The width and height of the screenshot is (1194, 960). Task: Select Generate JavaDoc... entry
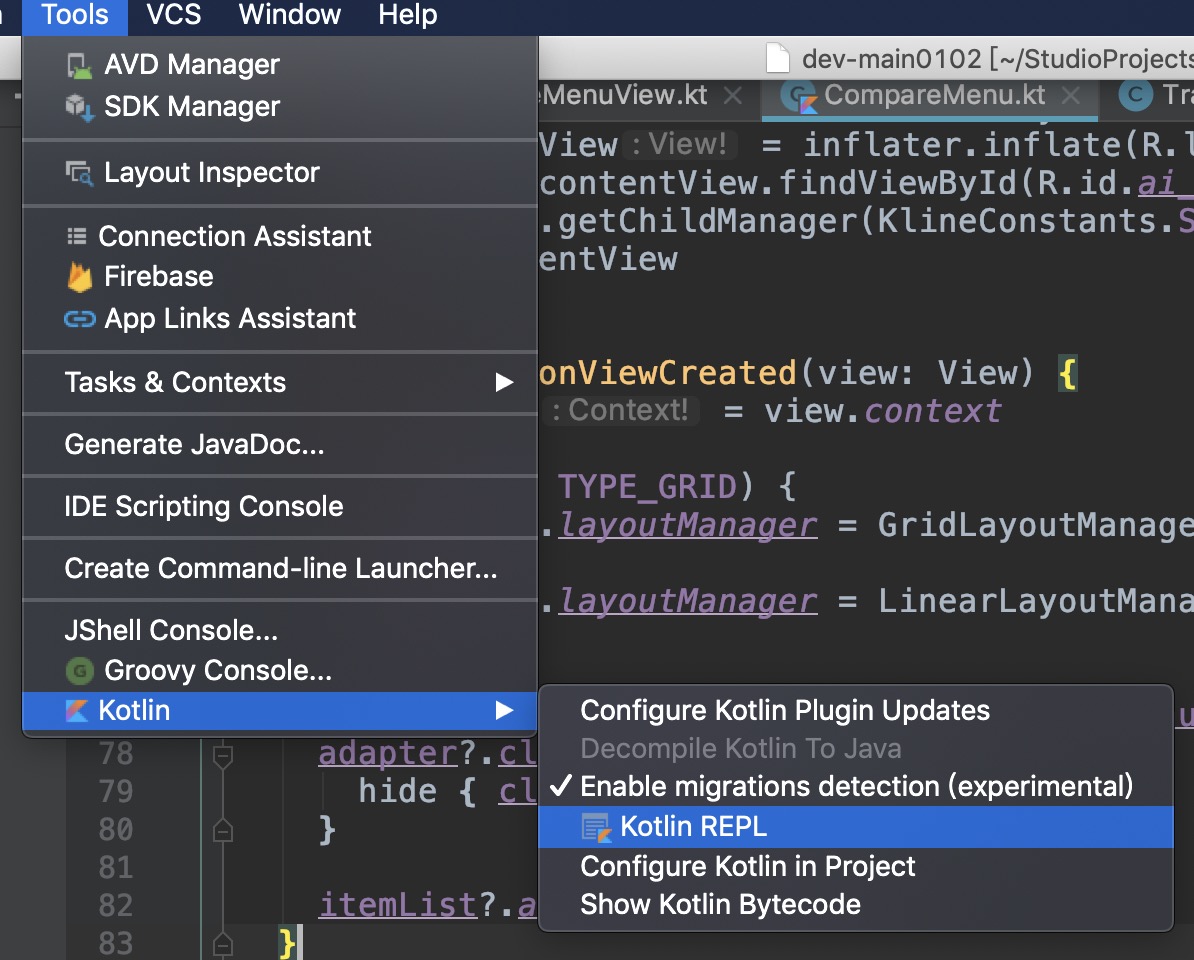coord(280,445)
